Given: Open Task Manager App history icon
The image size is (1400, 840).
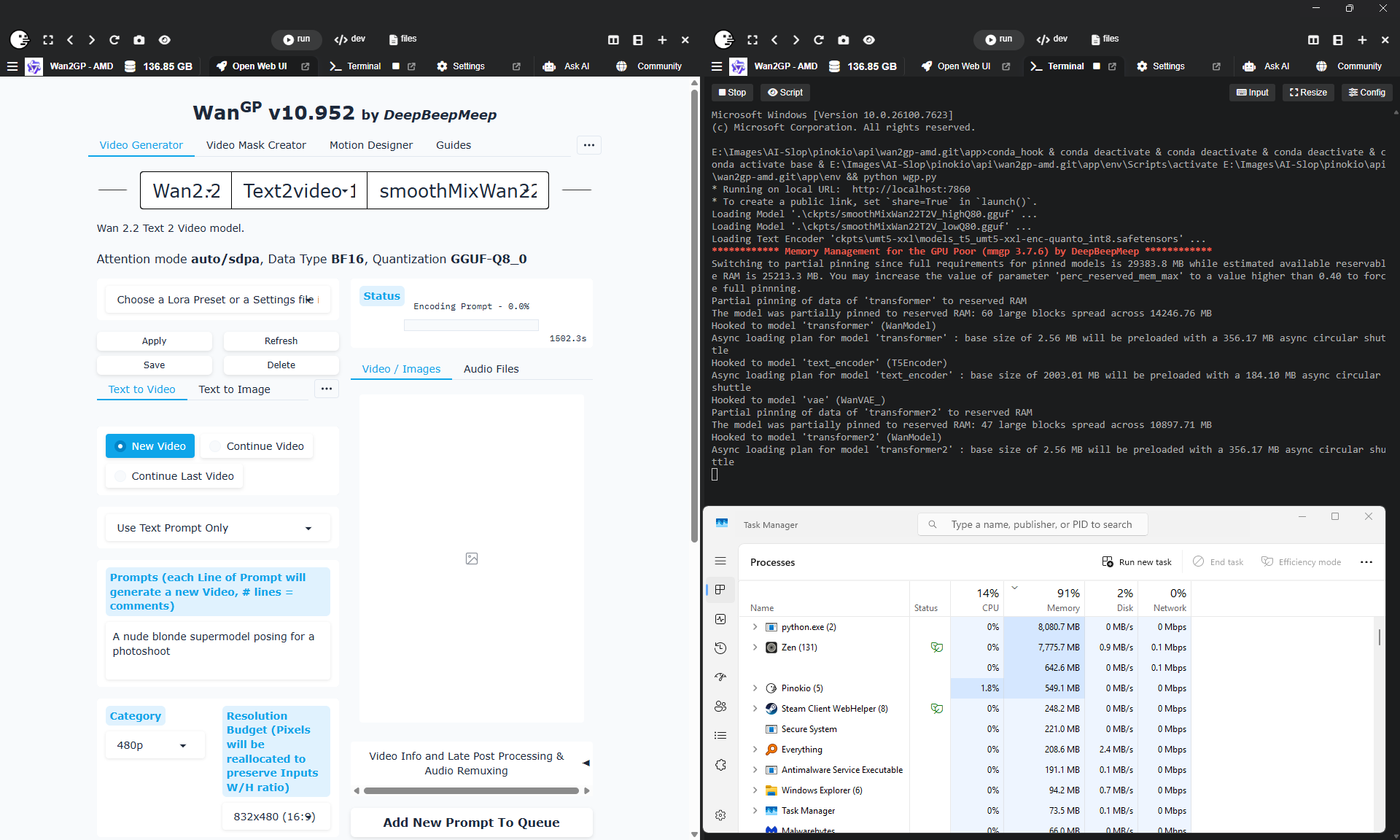Looking at the screenshot, I should tap(720, 647).
